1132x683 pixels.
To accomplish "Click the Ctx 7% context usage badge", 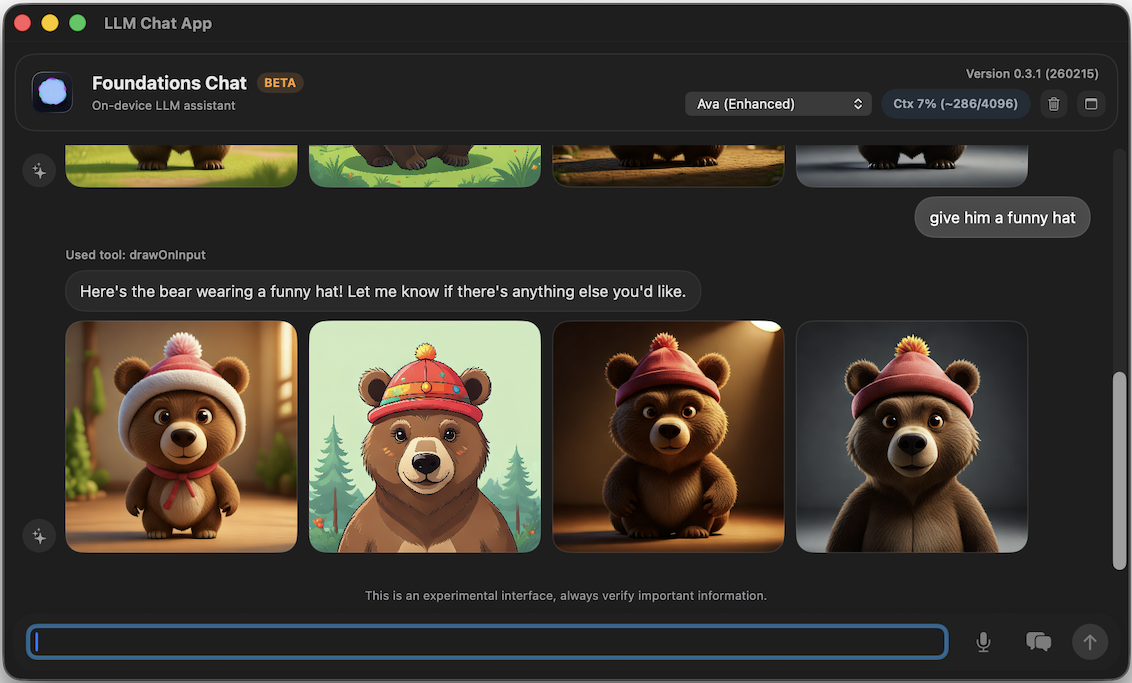I will tap(955, 103).
